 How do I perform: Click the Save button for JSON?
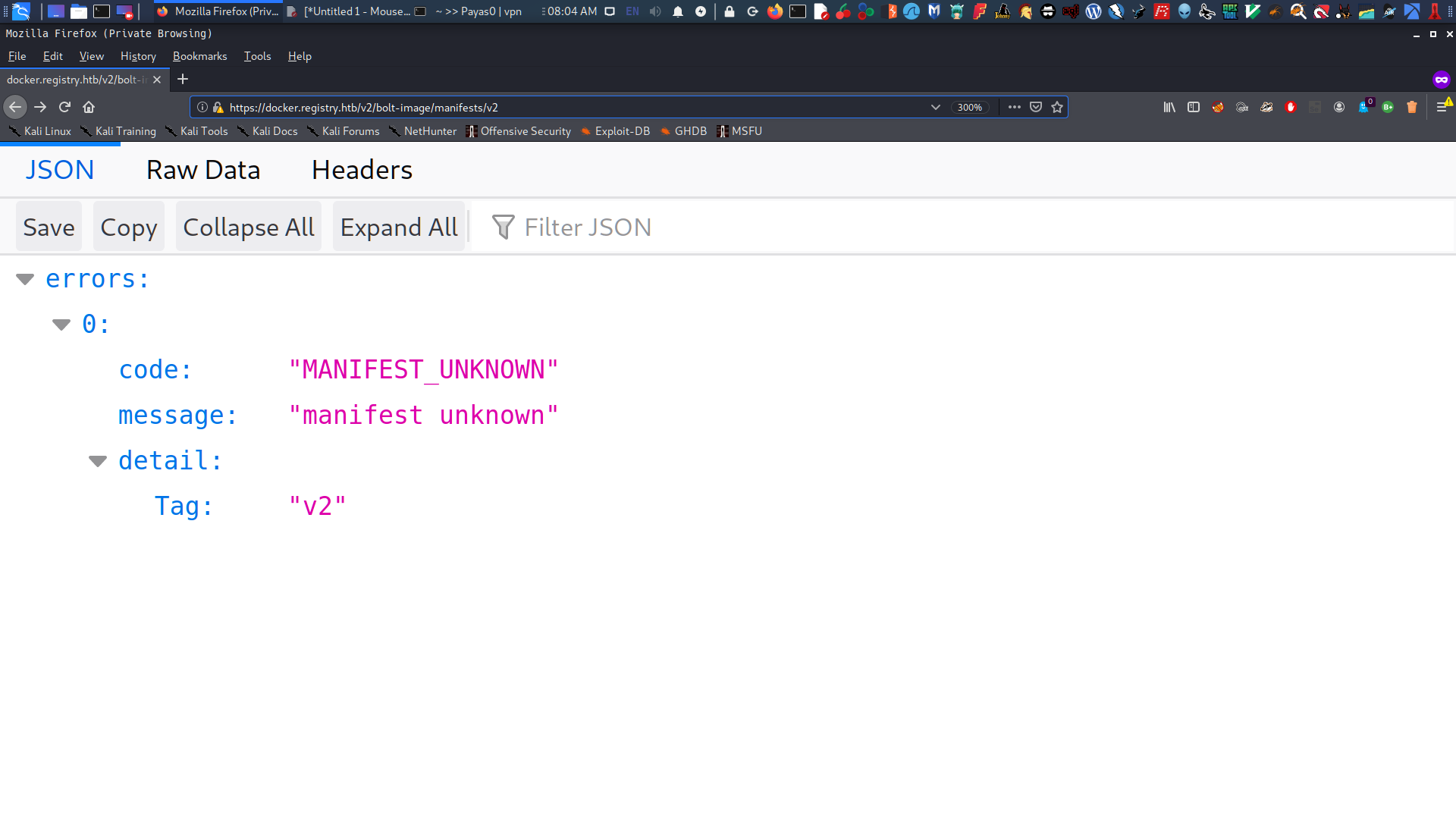(x=48, y=227)
